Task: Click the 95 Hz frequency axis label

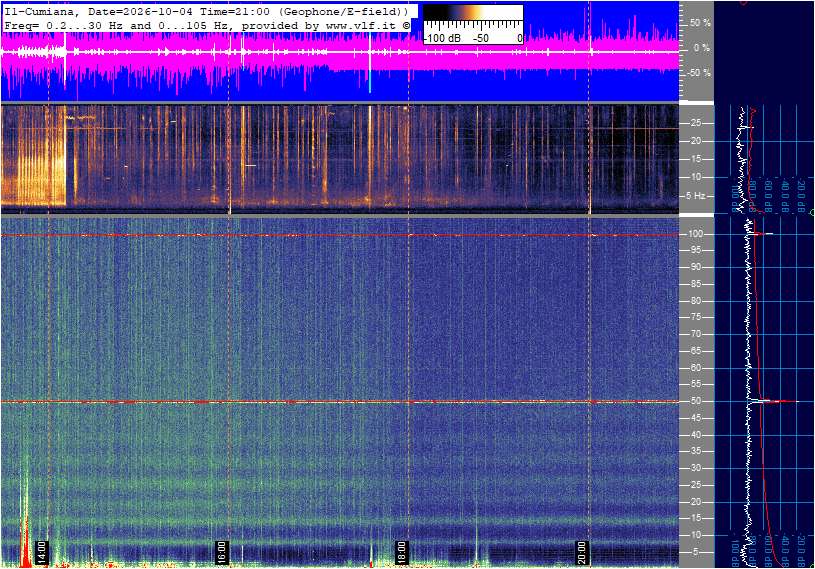Action: (x=695, y=250)
